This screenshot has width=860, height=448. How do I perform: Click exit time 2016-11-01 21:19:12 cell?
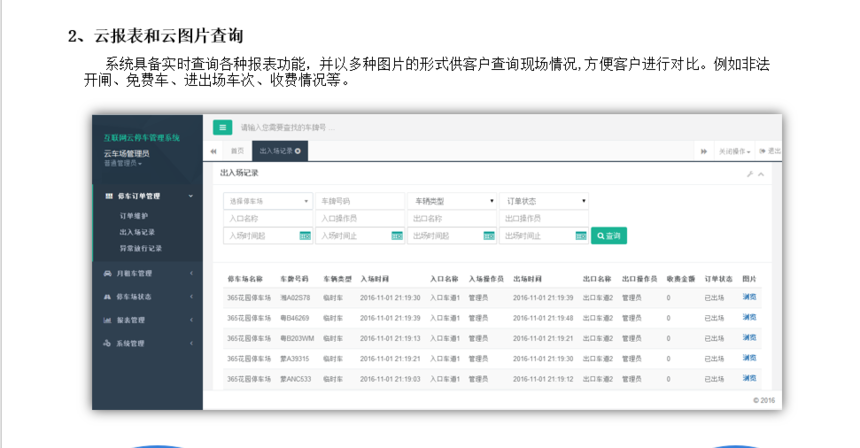543,379
